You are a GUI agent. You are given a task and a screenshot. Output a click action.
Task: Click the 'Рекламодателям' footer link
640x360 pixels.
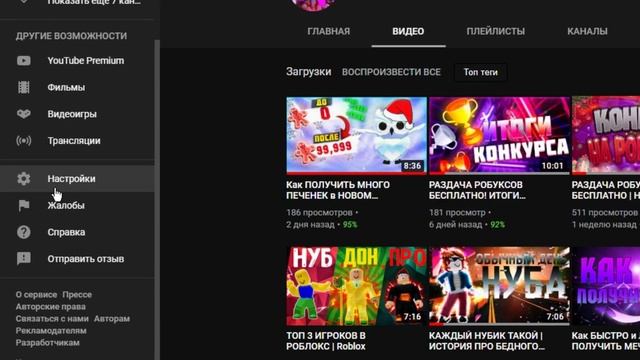(51, 331)
